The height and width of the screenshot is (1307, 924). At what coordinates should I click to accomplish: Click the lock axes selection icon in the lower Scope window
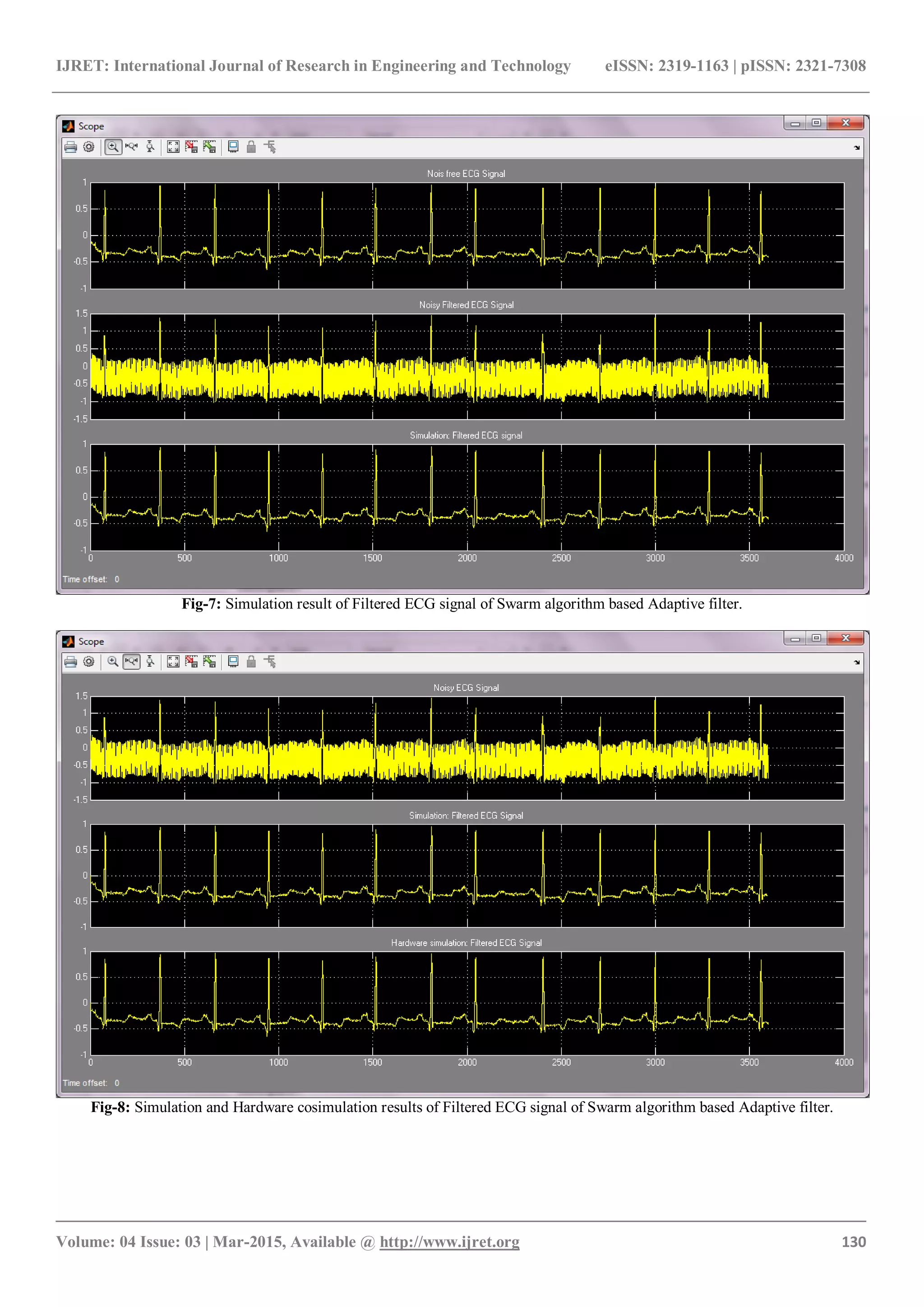tap(251, 662)
